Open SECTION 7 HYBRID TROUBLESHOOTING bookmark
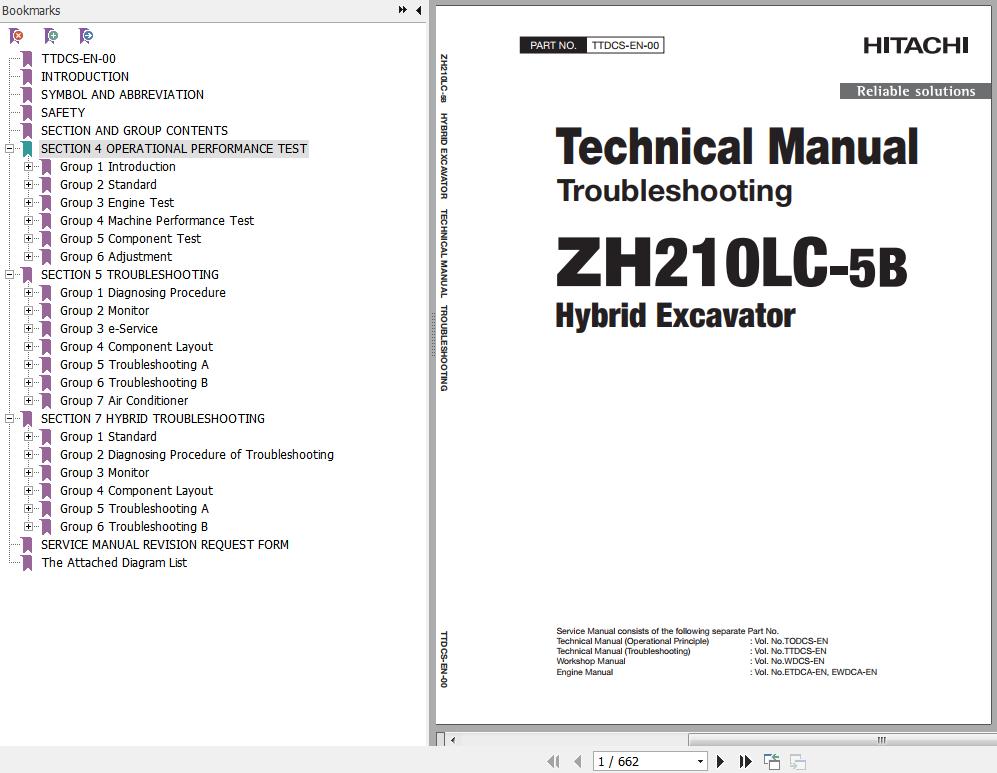The width and height of the screenshot is (997, 773). pos(153,419)
